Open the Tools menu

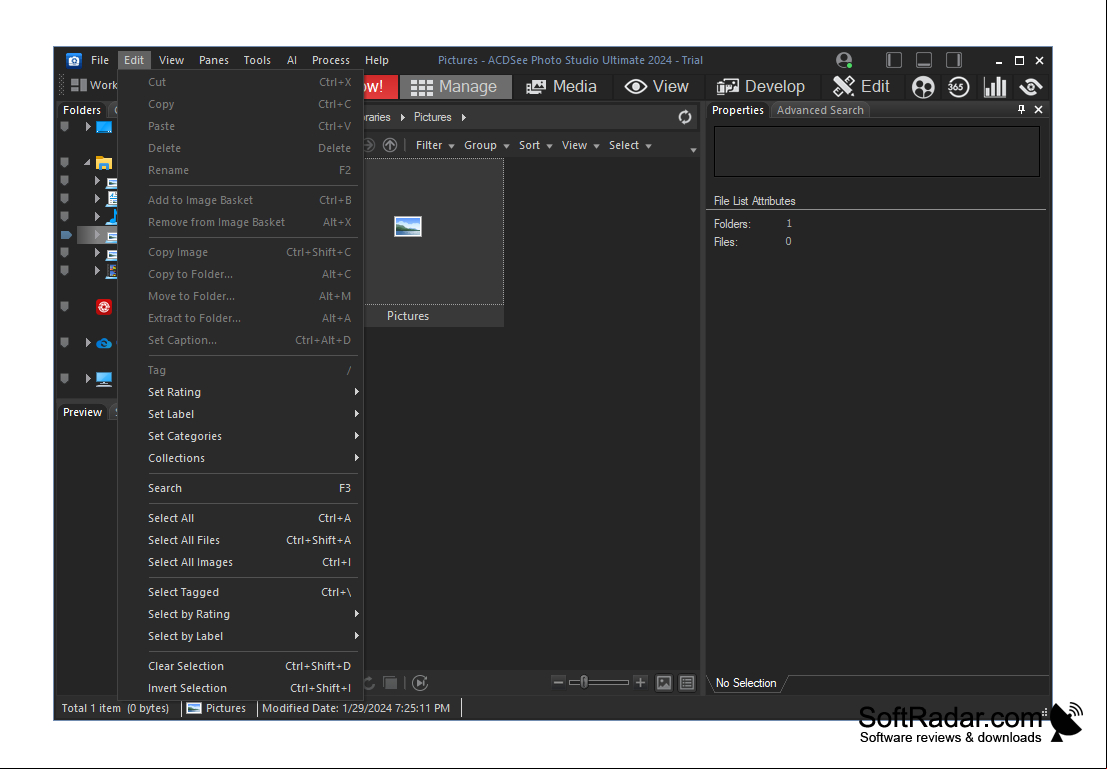pos(257,61)
